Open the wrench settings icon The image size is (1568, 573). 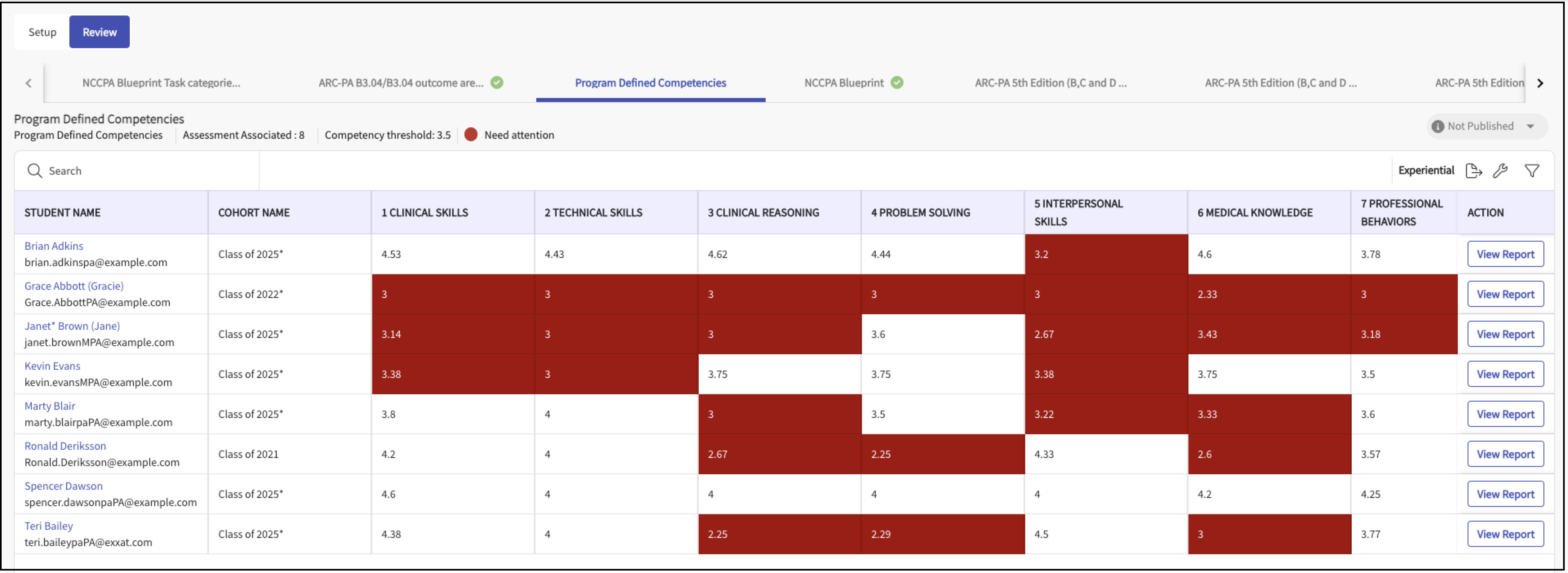pyautogui.click(x=1500, y=171)
